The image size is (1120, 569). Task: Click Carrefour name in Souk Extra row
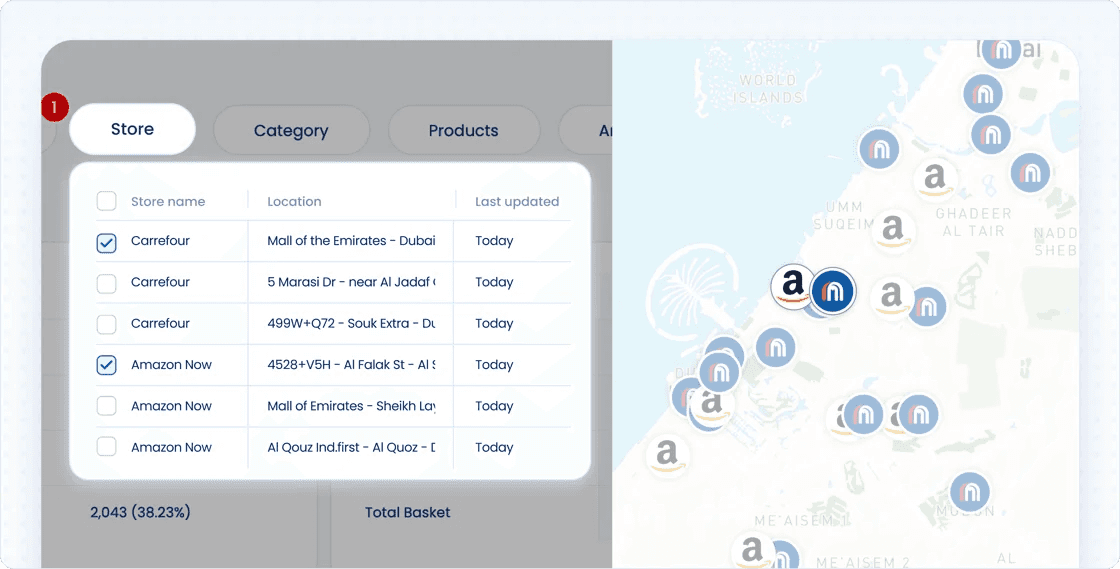[x=160, y=323]
